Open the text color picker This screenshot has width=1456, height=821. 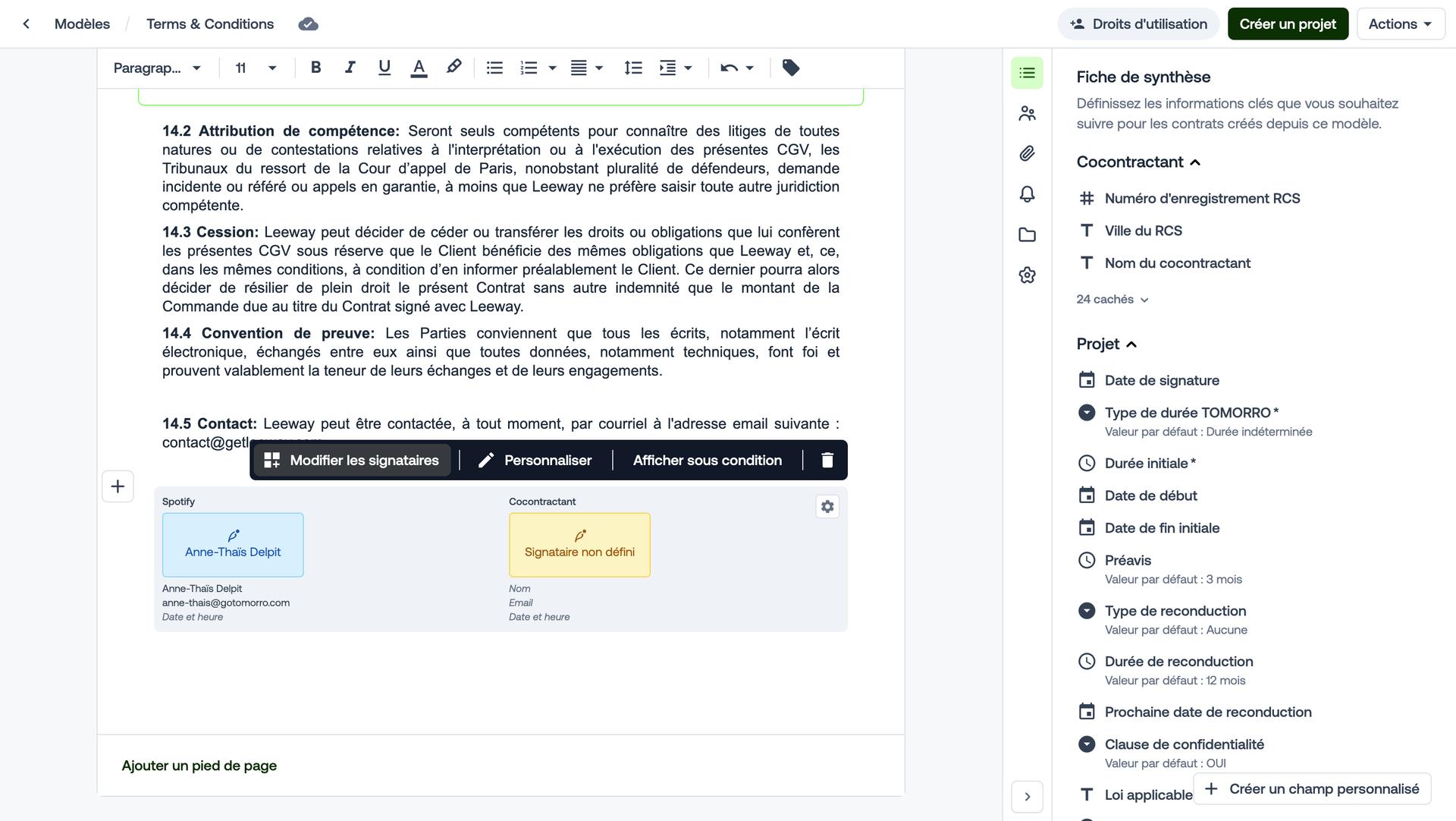419,68
